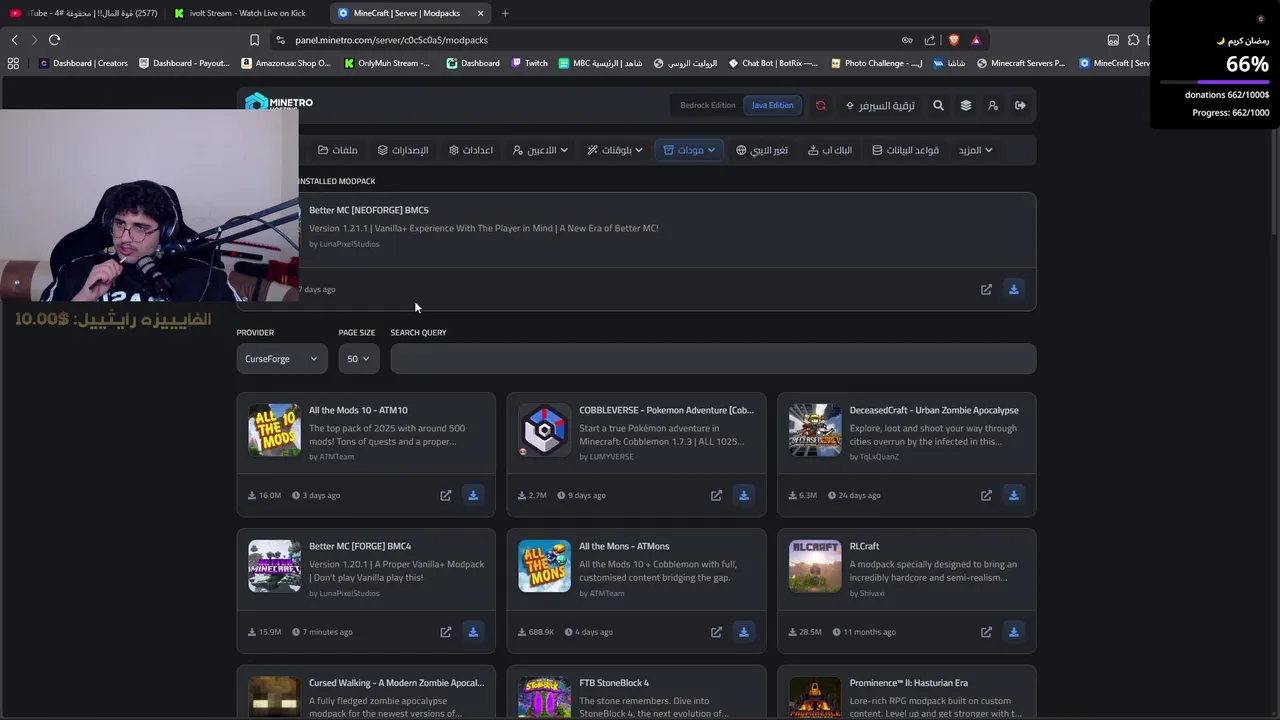Bookmark this page using the address bar bookmark icon
The image size is (1280, 720).
[254, 40]
